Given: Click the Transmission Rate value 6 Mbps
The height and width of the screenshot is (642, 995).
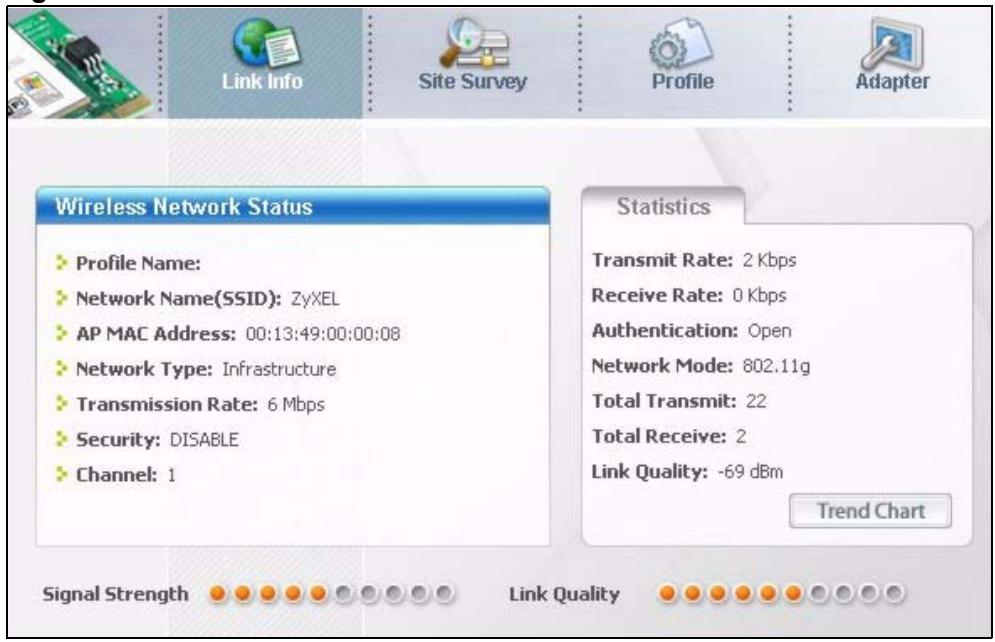Looking at the screenshot, I should [x=296, y=405].
